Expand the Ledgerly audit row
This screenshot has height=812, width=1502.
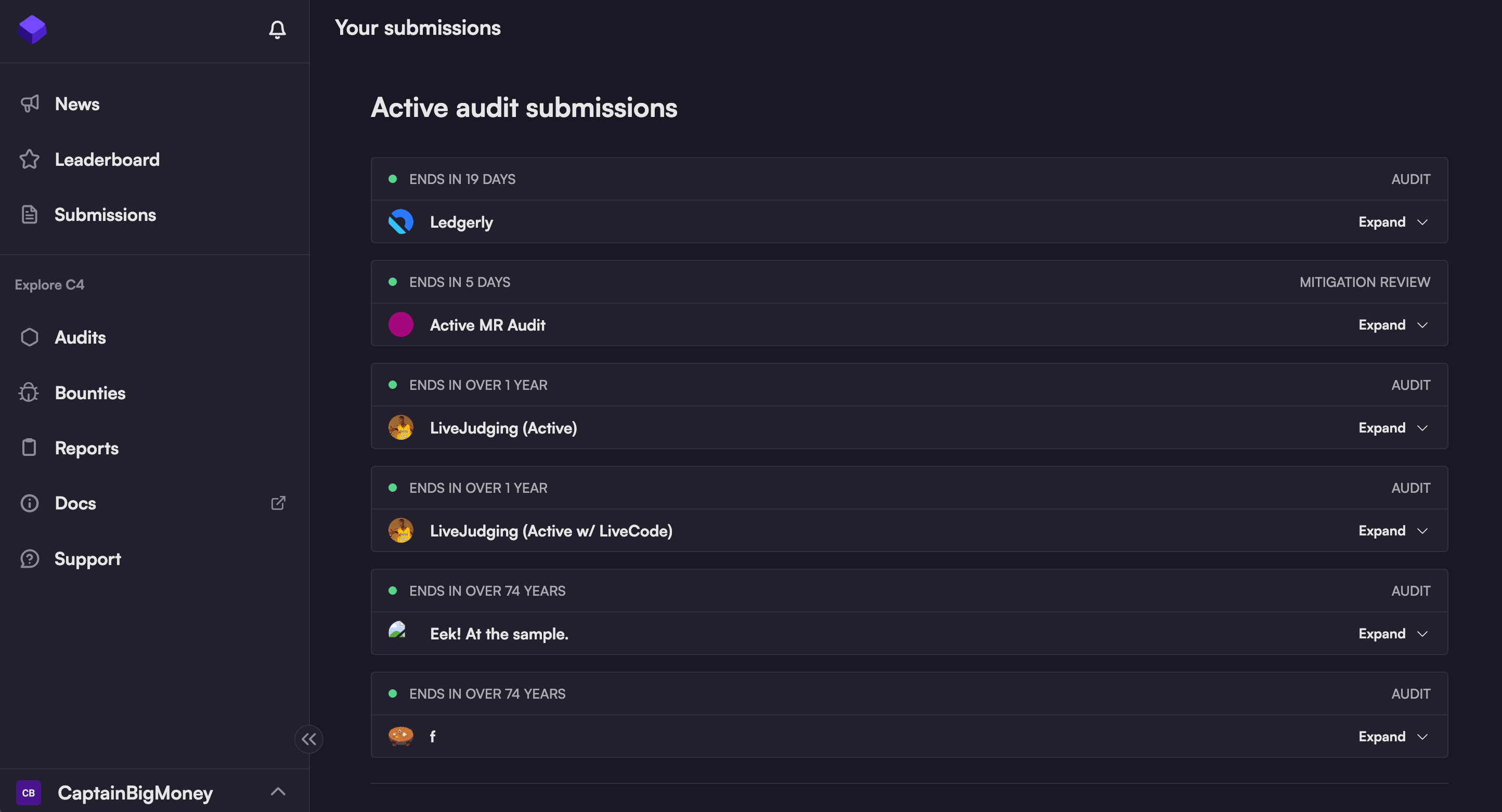pos(1392,222)
